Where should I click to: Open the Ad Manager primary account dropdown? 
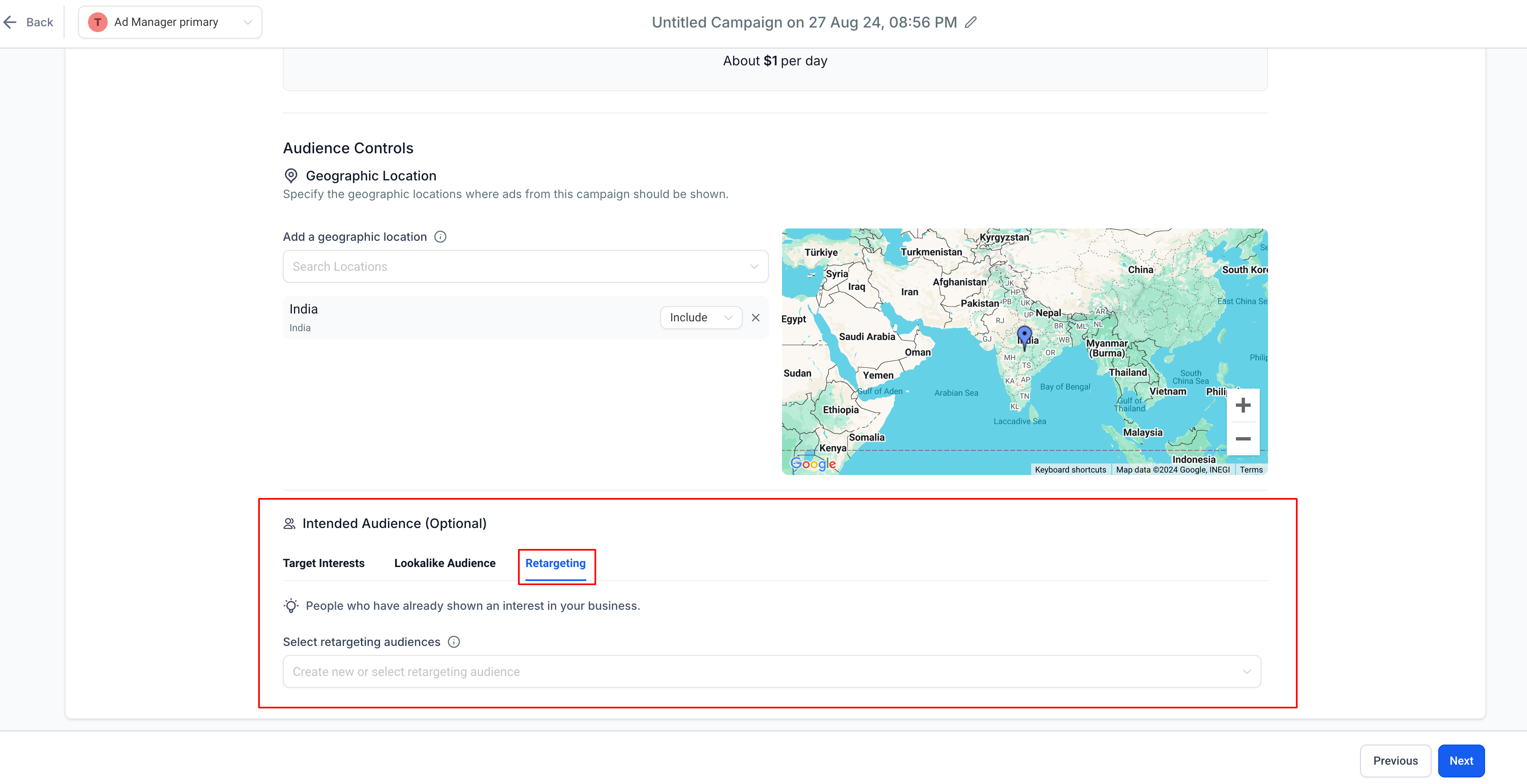(x=170, y=23)
